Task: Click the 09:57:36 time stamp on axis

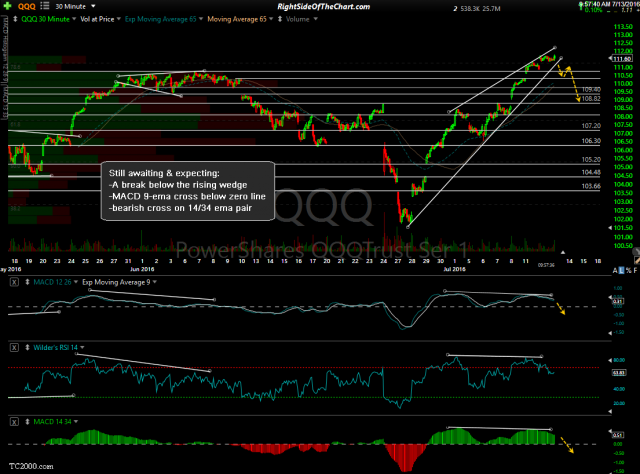Action: click(x=546, y=265)
